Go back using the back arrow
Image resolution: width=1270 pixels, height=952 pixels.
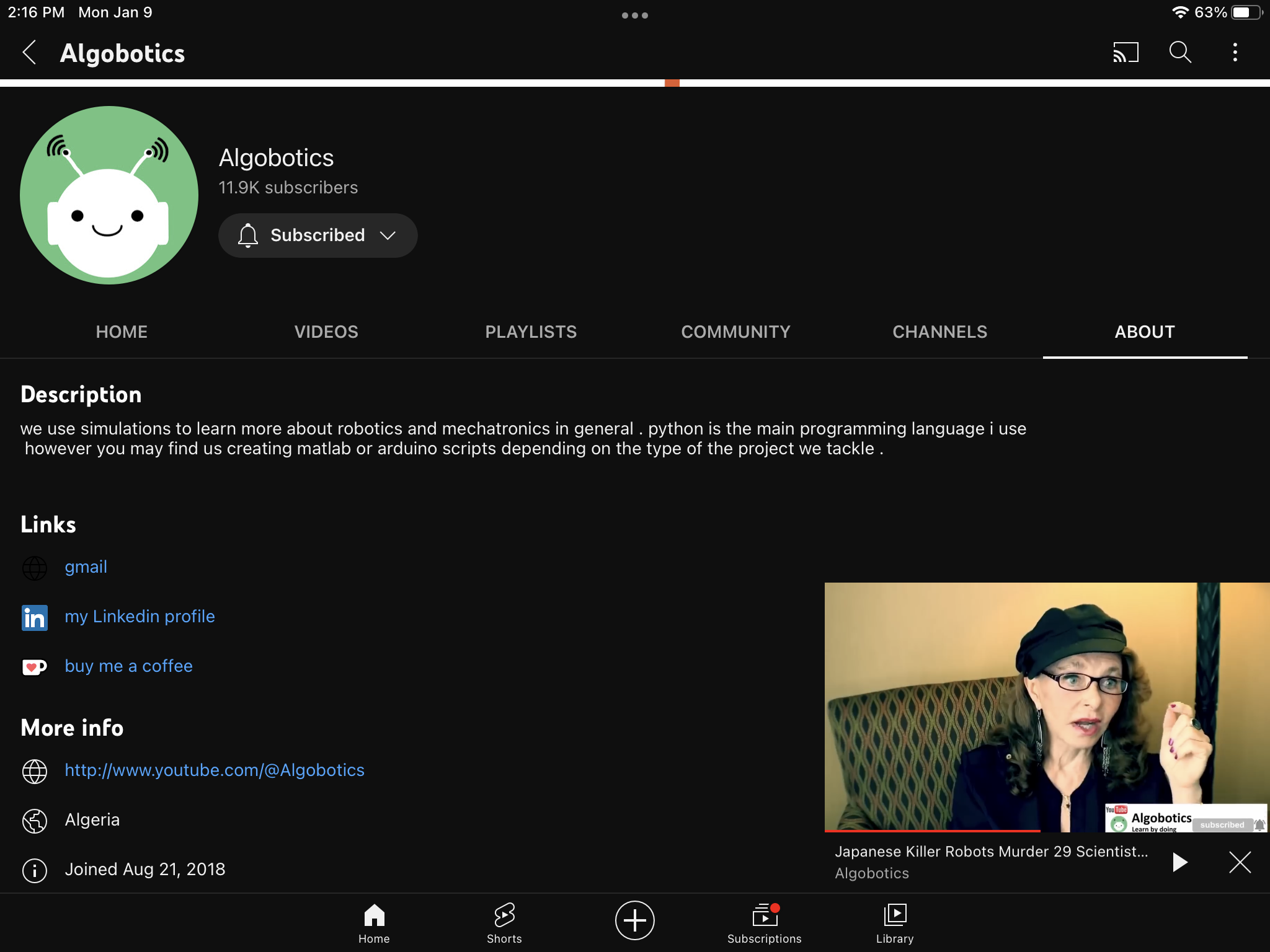pos(30,53)
